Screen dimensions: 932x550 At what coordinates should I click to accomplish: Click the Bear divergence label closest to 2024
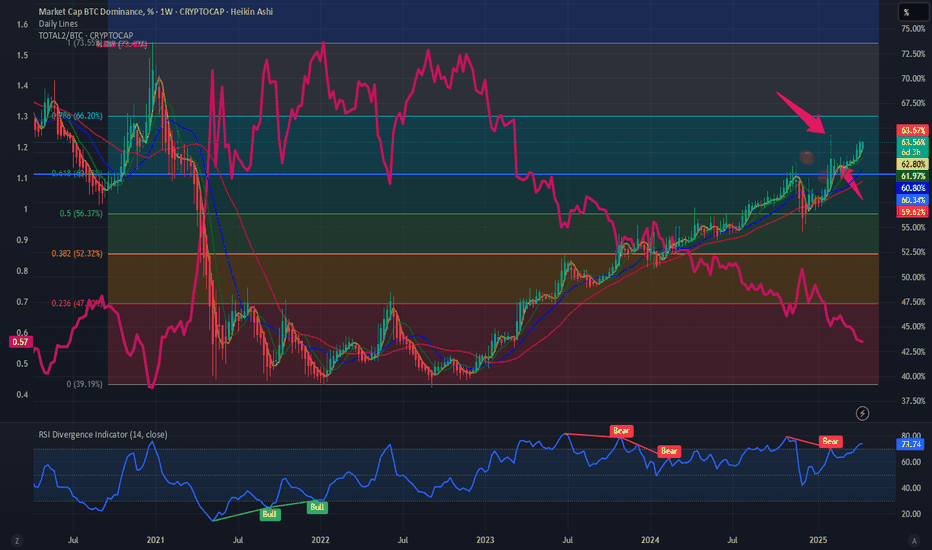point(669,451)
